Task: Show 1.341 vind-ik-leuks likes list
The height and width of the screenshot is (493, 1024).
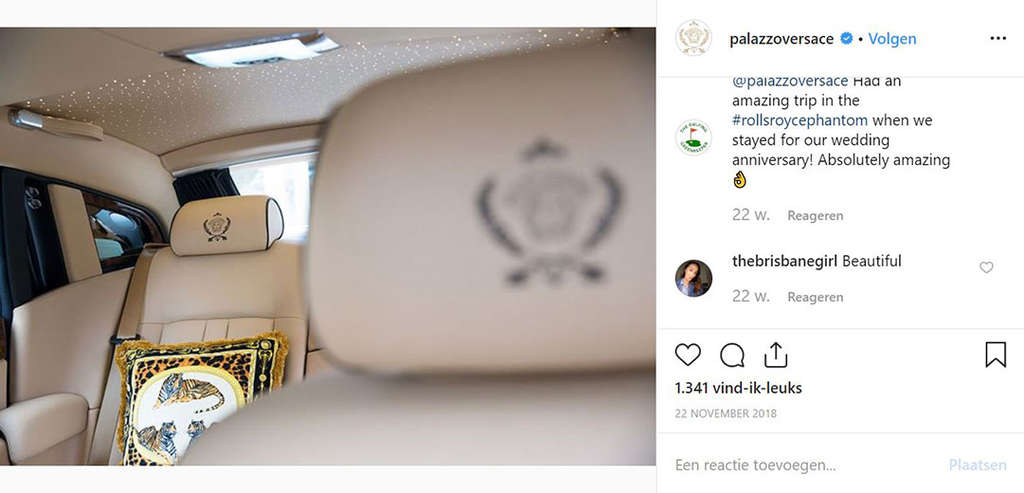Action: [738, 389]
